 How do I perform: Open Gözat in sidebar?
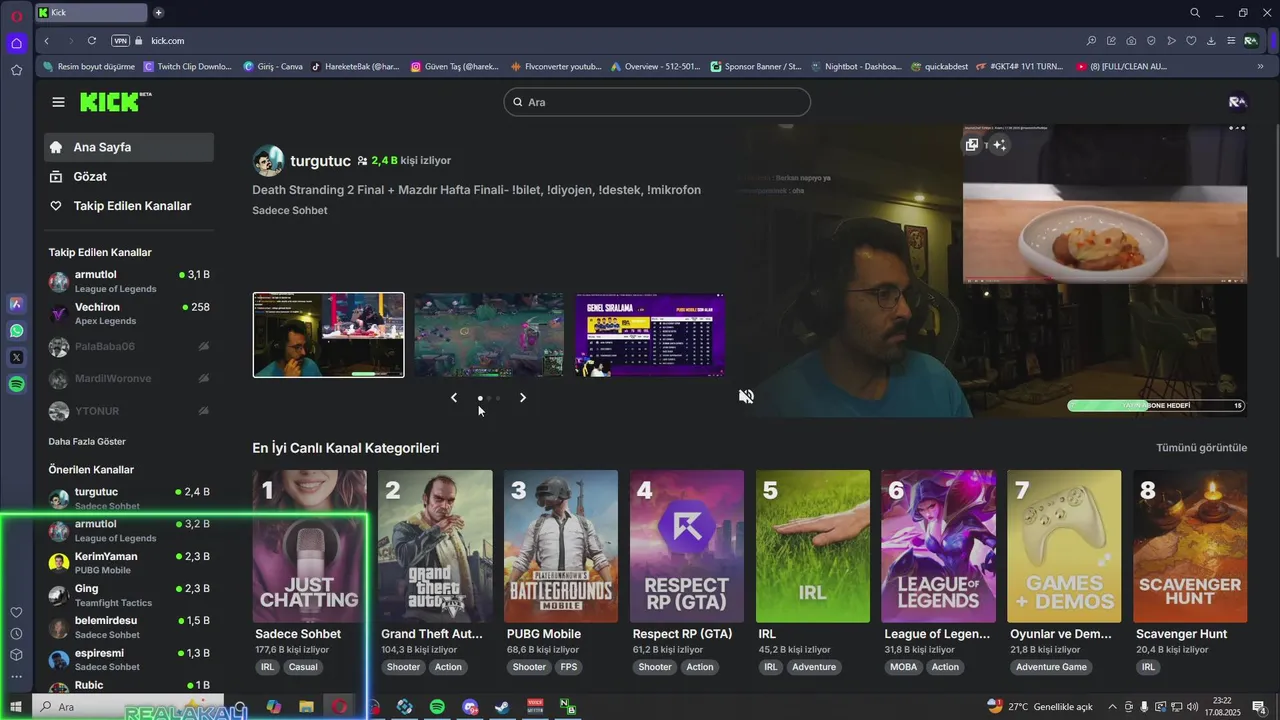(x=129, y=177)
